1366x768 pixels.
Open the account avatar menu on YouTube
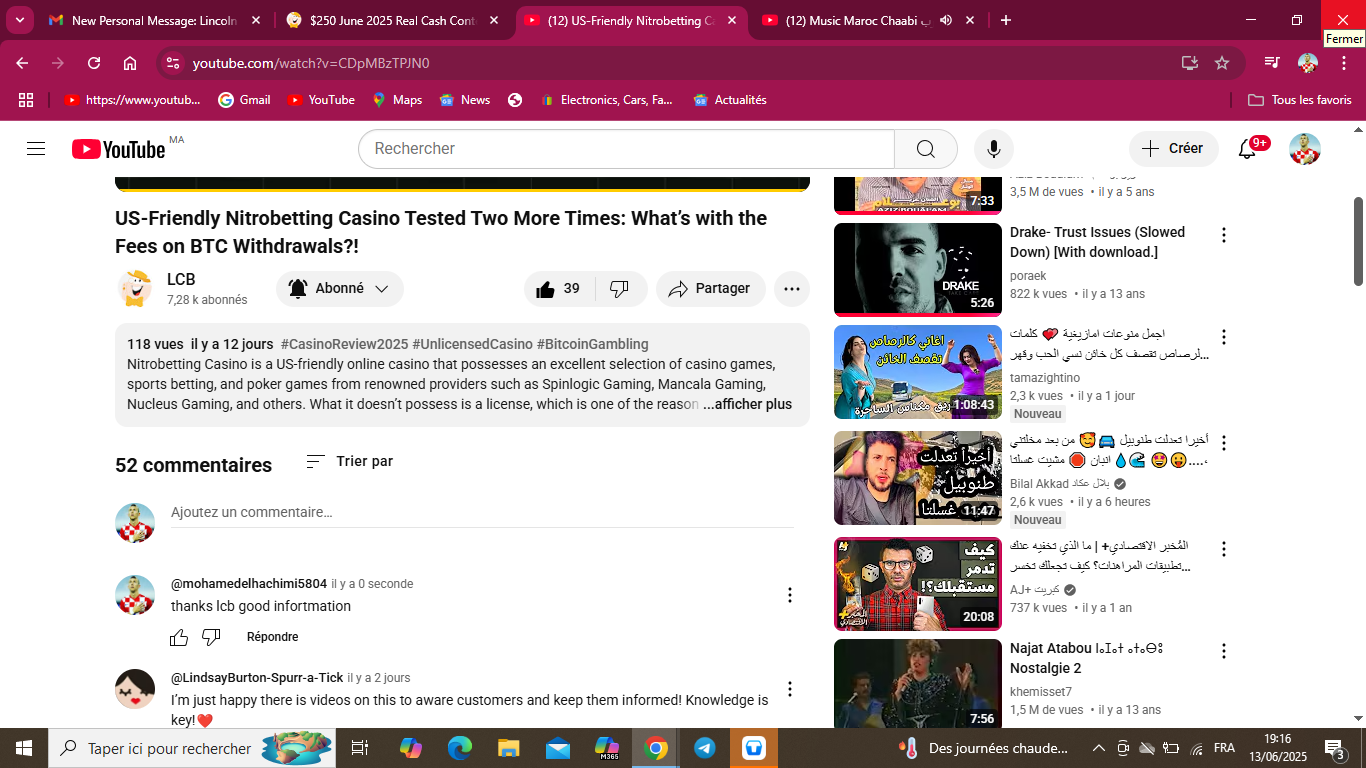[x=1305, y=149]
